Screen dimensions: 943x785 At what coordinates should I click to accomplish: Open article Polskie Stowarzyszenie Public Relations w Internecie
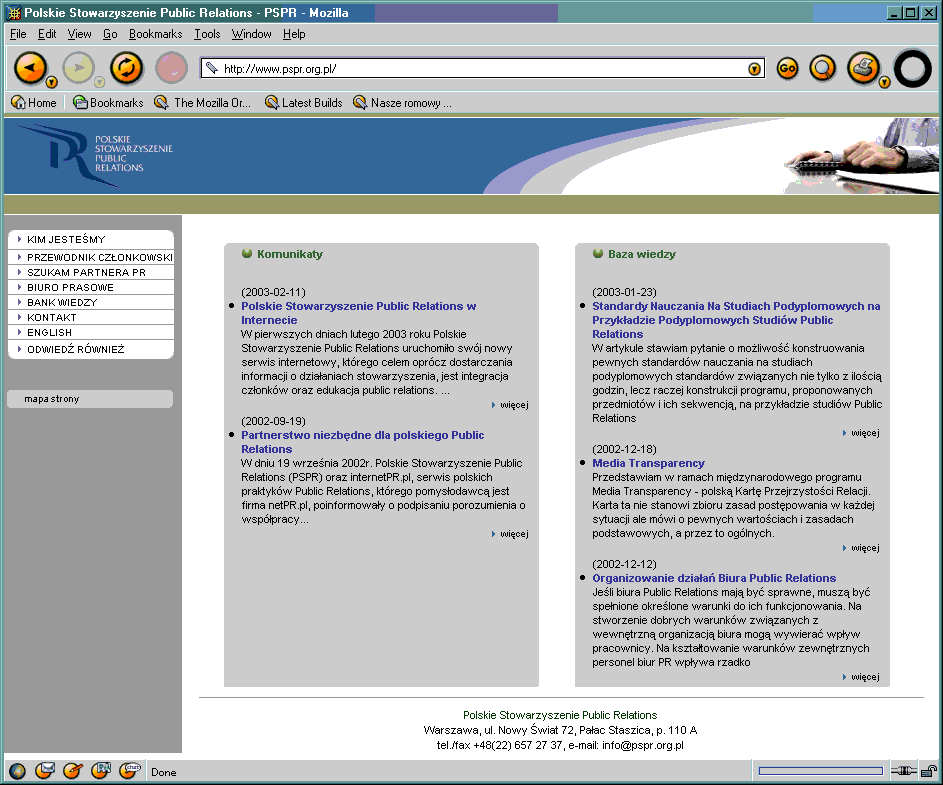point(358,313)
